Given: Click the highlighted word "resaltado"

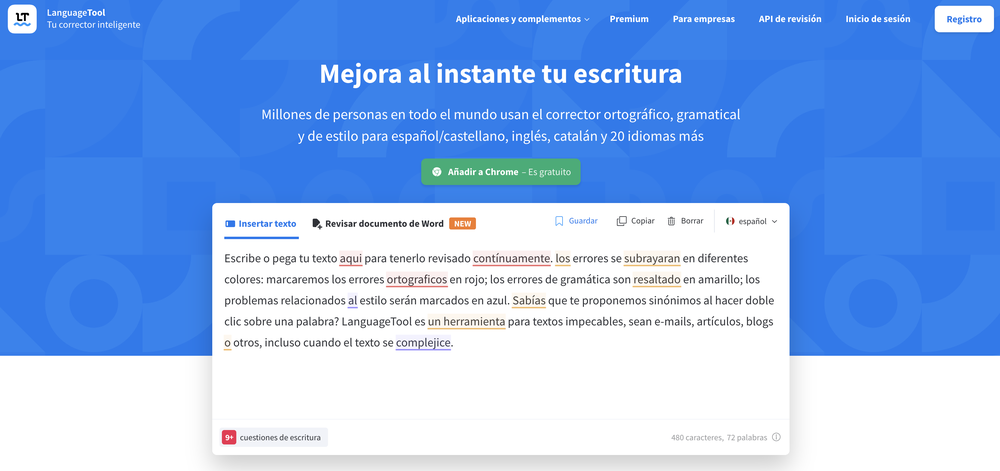Looking at the screenshot, I should (657, 280).
